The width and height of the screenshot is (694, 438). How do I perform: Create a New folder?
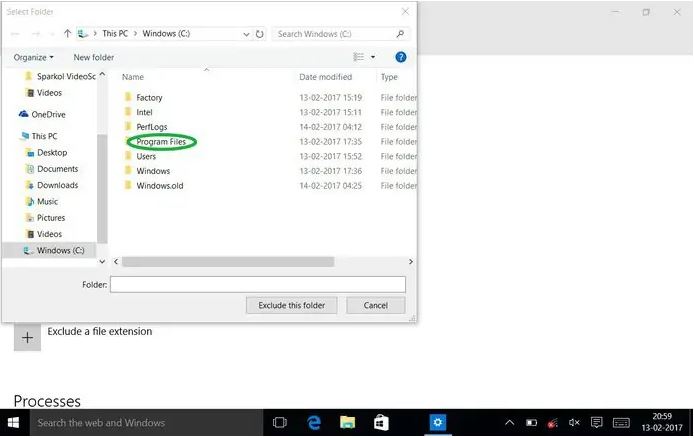pos(94,58)
